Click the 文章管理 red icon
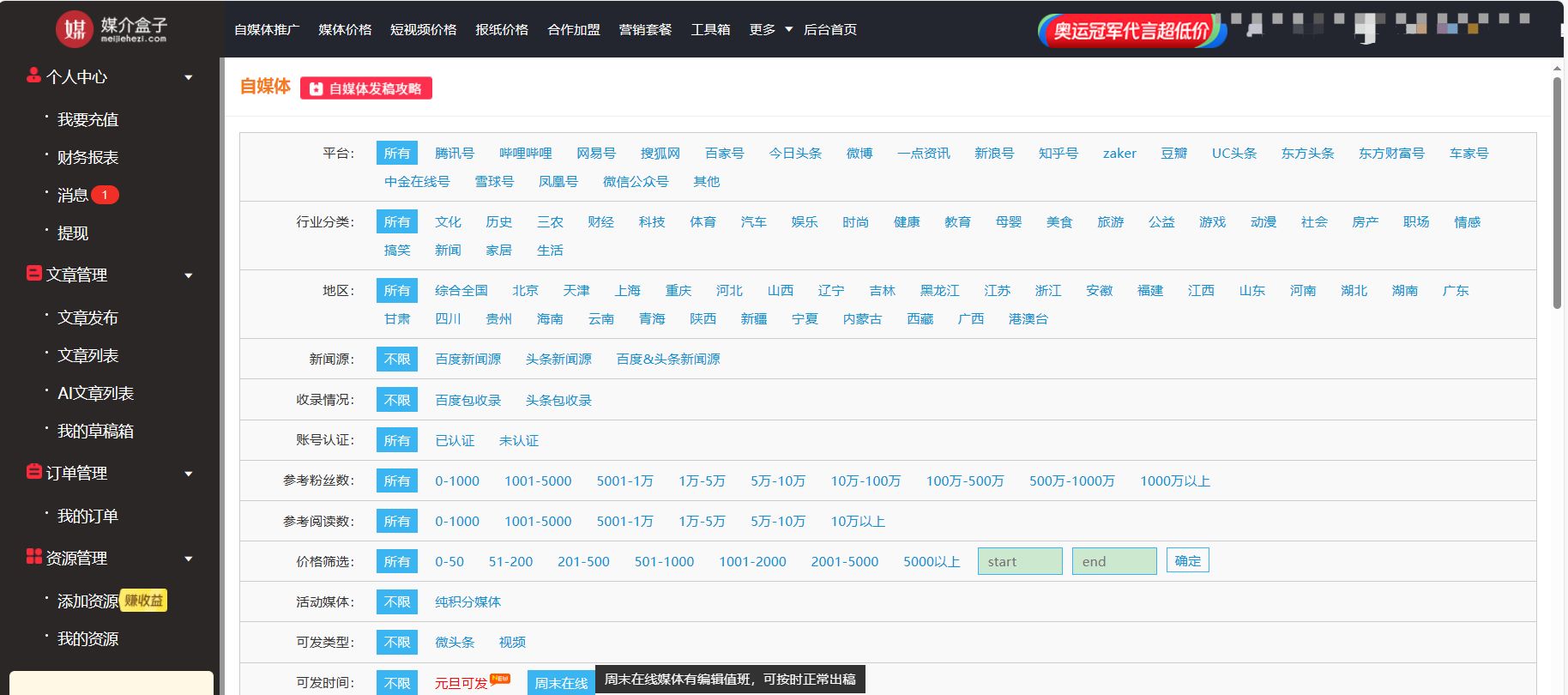 pos(33,274)
